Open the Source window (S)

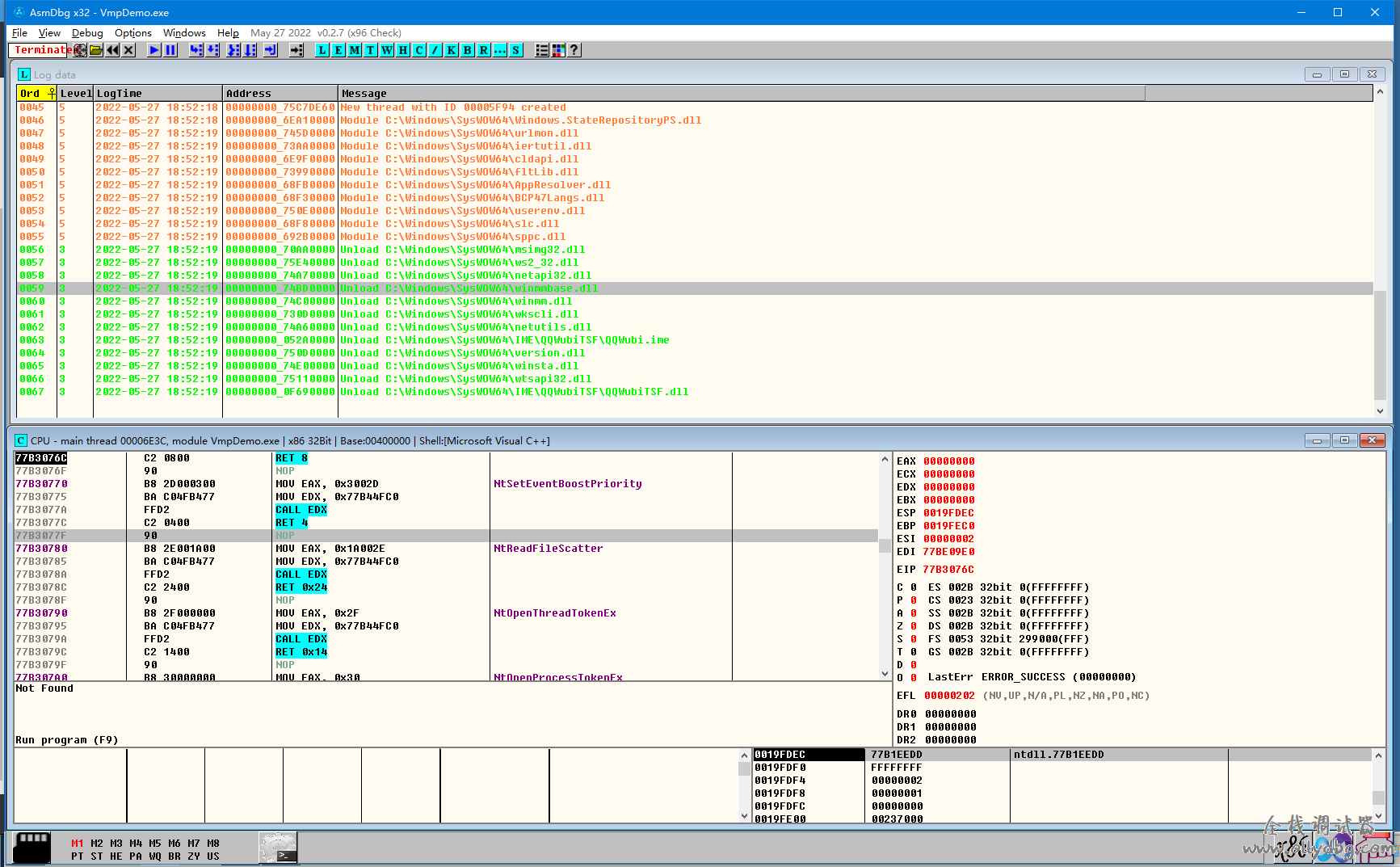click(x=516, y=50)
